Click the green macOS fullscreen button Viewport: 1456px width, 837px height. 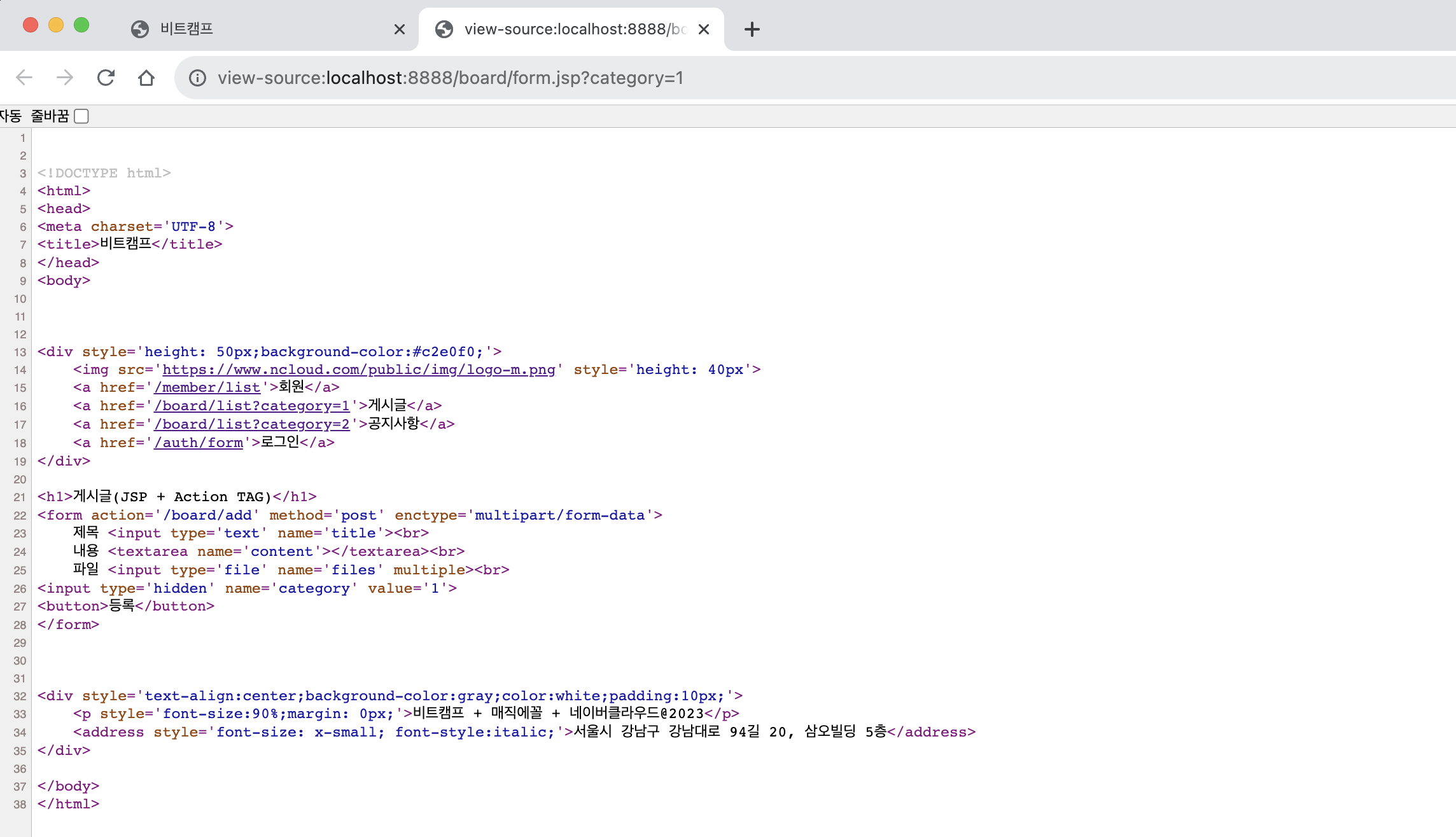click(81, 25)
